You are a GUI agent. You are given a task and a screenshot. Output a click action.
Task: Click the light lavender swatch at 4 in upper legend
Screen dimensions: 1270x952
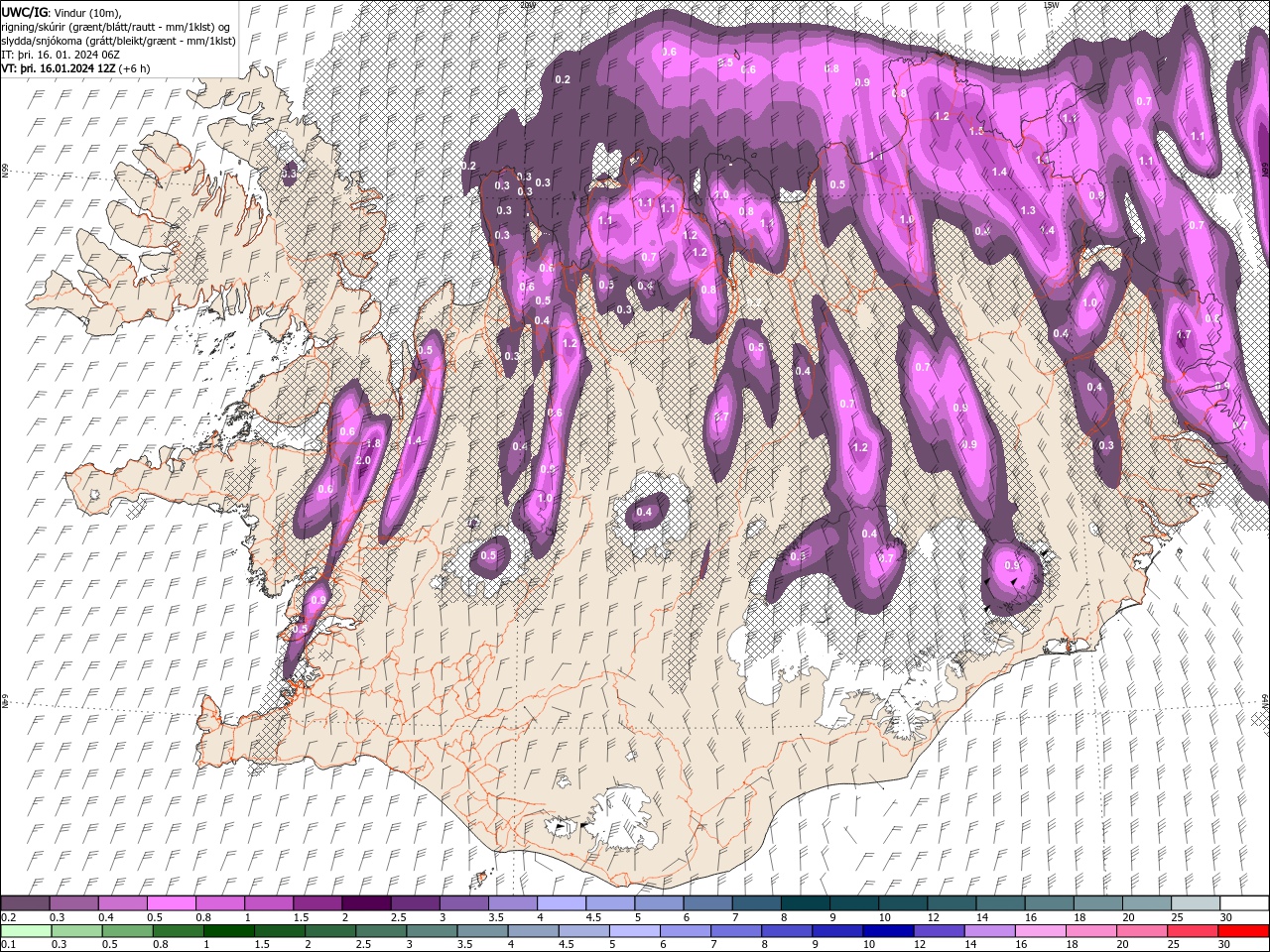(562, 902)
